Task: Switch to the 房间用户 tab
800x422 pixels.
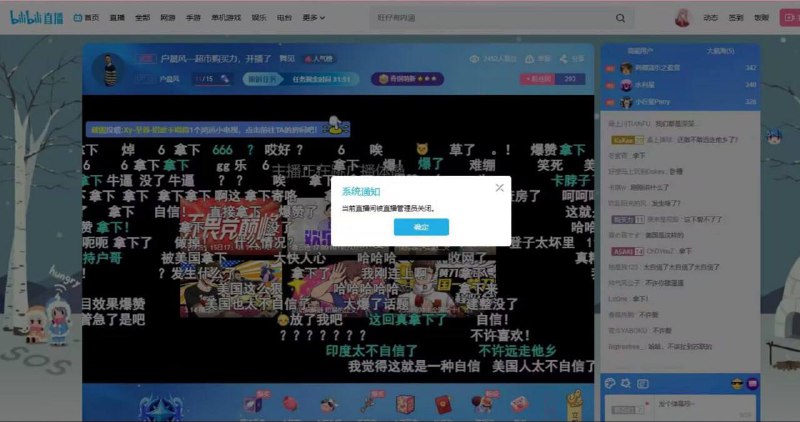Action: click(x=640, y=51)
